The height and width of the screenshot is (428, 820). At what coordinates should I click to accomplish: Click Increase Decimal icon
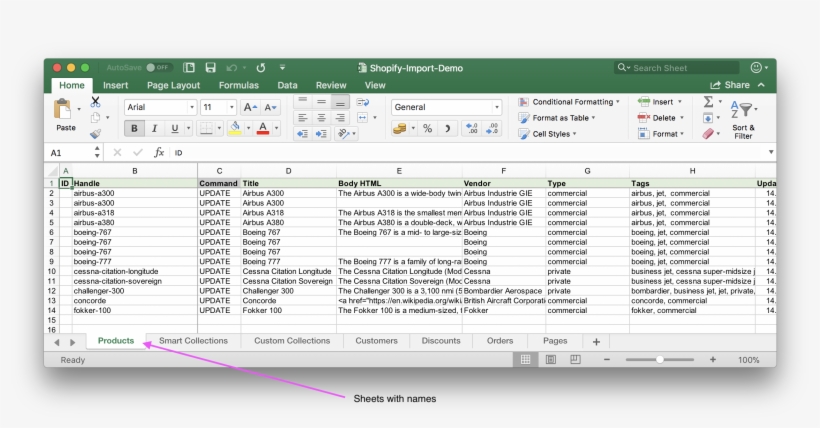472,129
